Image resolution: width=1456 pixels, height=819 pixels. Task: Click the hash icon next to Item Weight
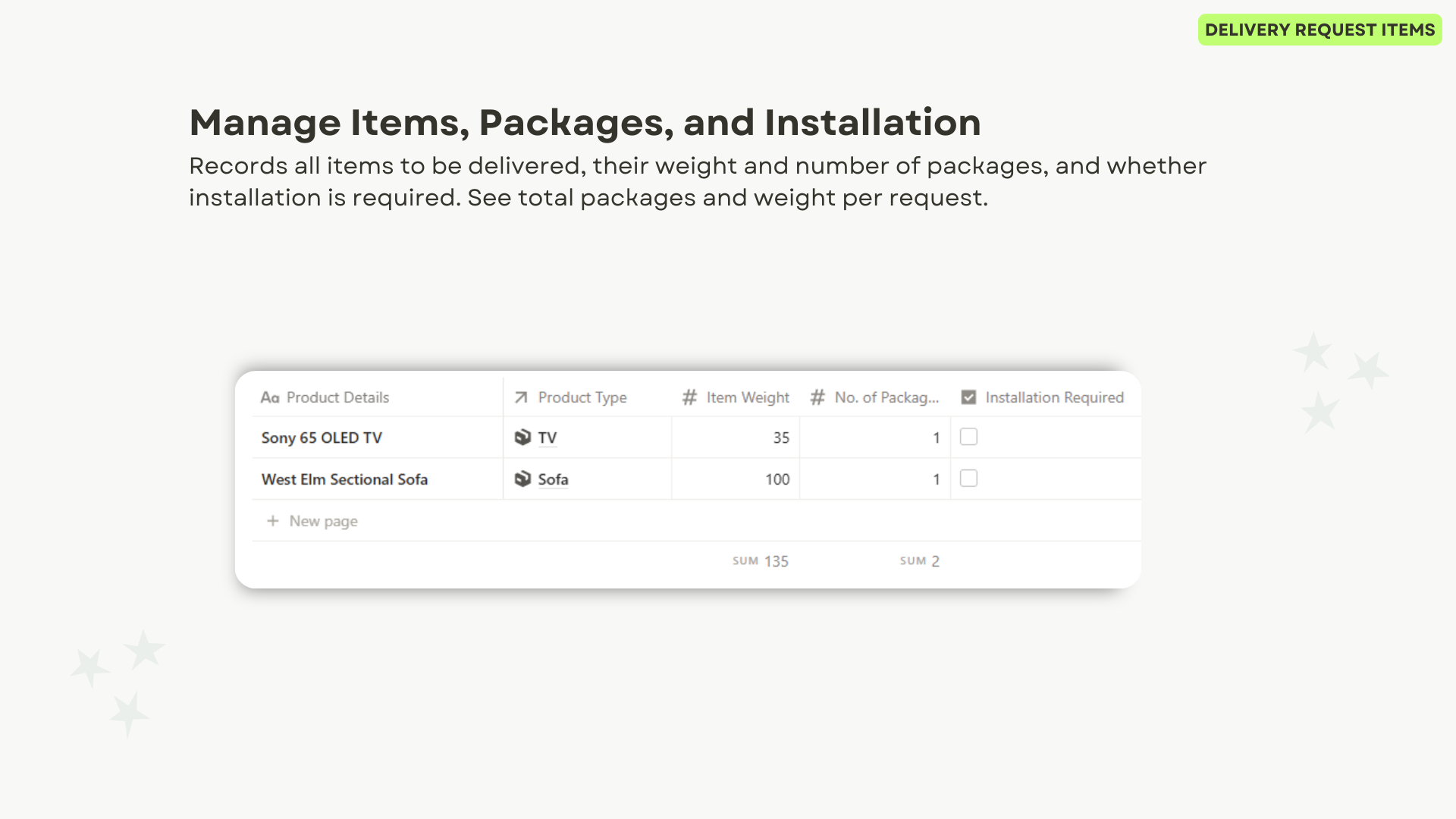tap(689, 397)
